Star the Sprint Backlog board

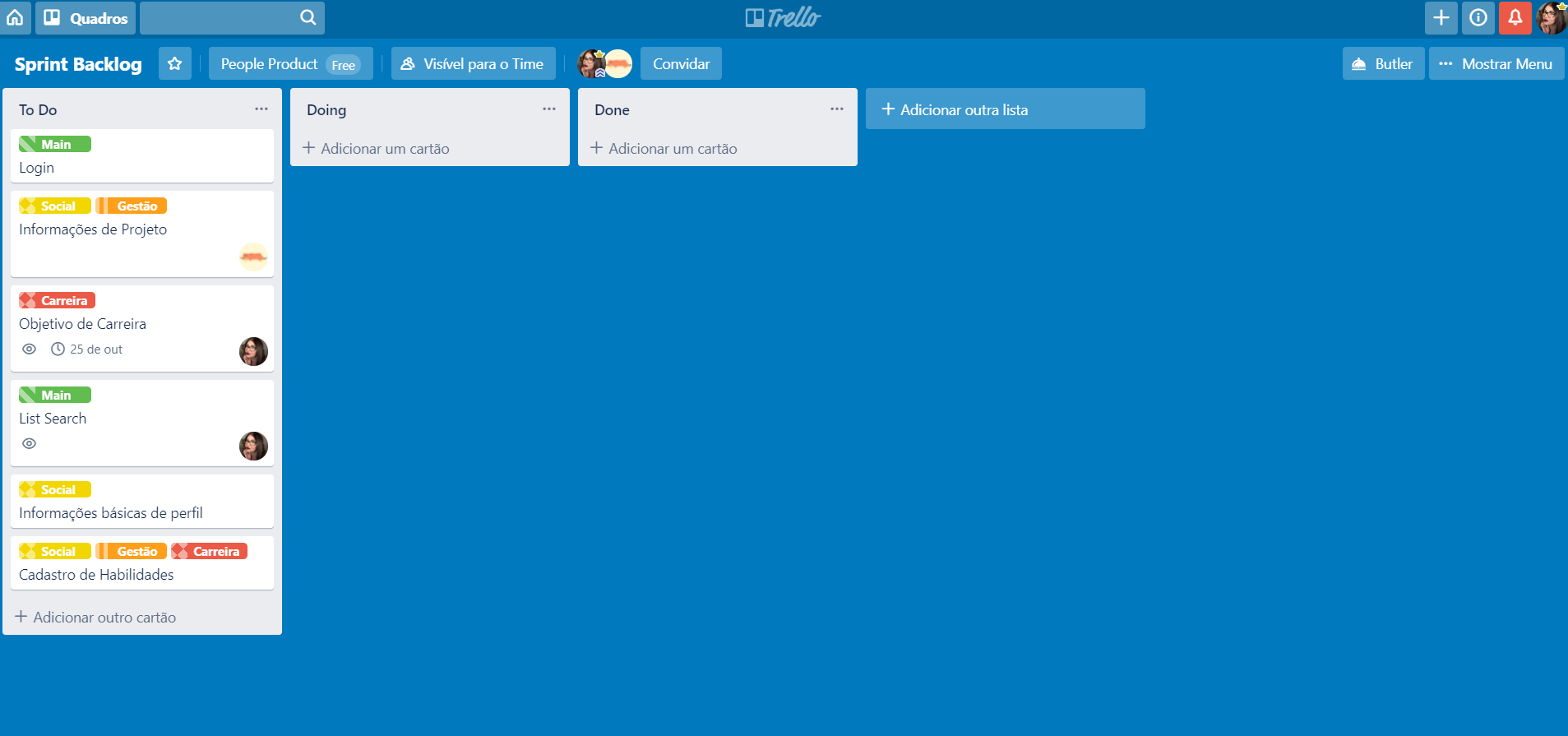(174, 63)
